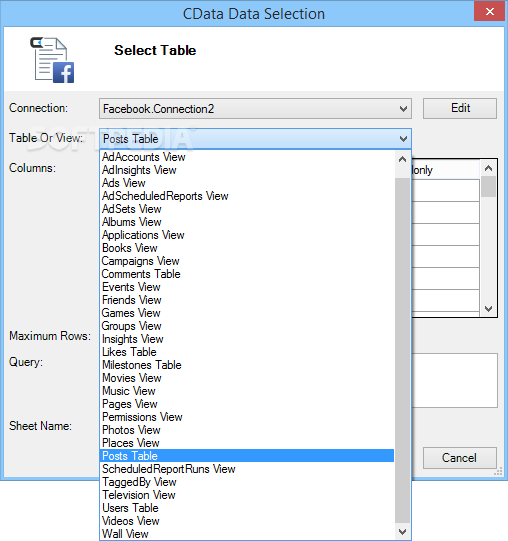Click the window resize grip
The width and height of the screenshot is (508, 541).
click(x=498, y=472)
